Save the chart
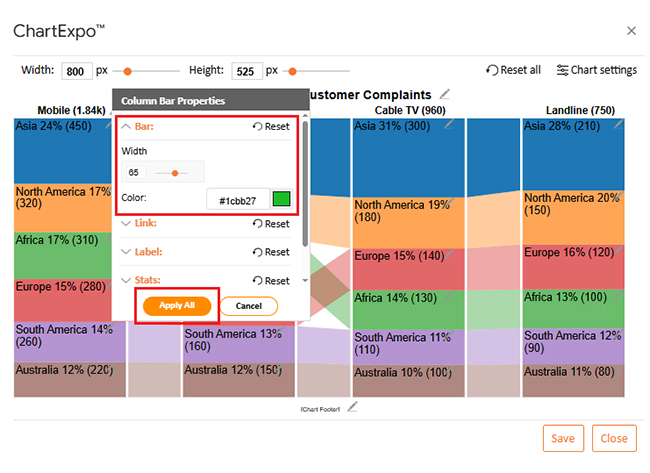The width and height of the screenshot is (650, 473). coord(562,438)
